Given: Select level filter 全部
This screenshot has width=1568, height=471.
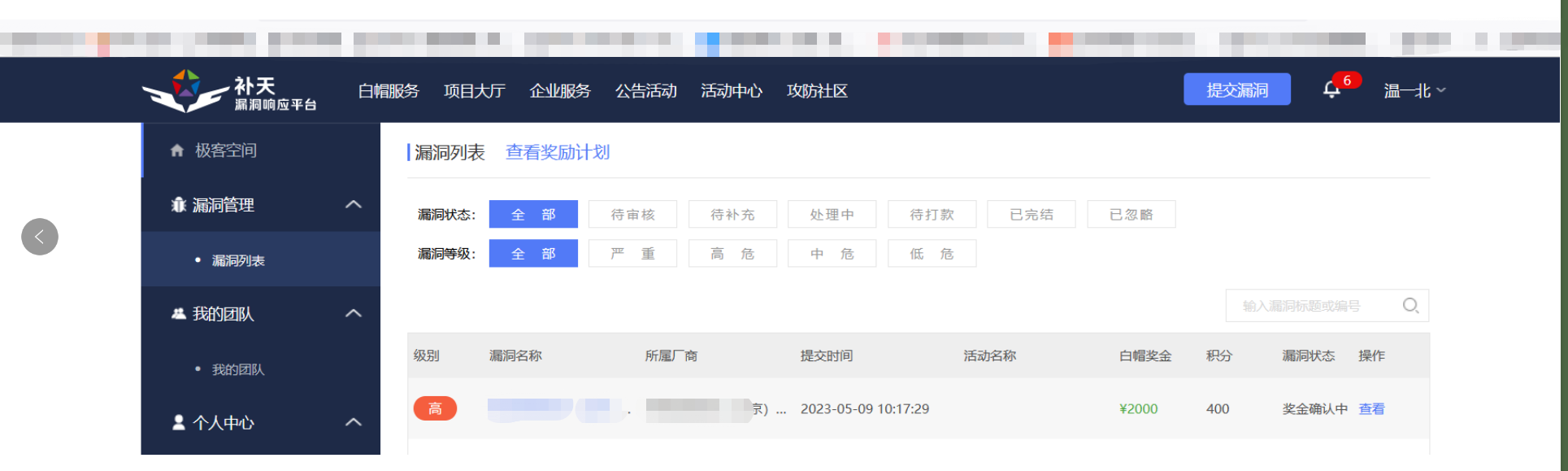Looking at the screenshot, I should (x=533, y=253).
